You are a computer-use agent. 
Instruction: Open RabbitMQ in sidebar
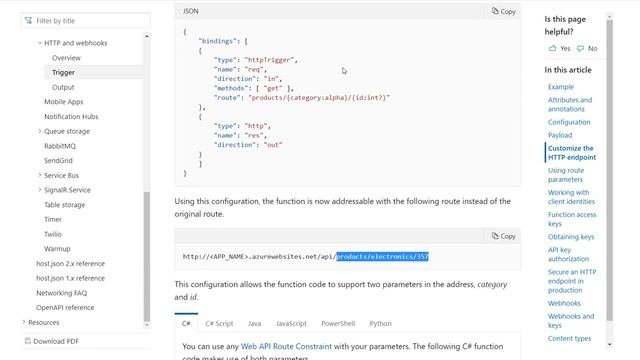(60, 146)
